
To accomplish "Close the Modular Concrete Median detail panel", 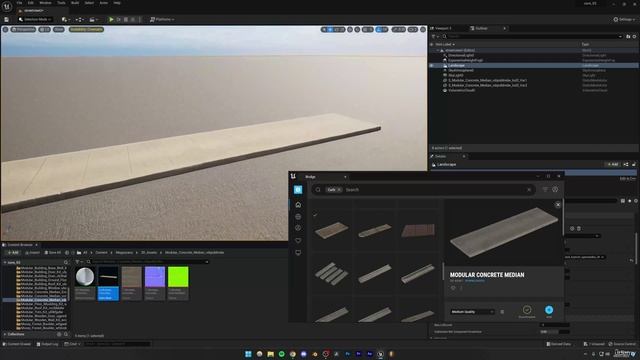I will pyautogui.click(x=558, y=204).
